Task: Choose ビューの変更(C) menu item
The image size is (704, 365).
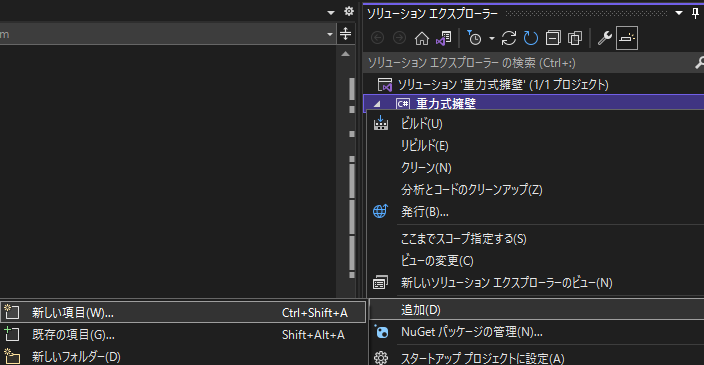Action: point(536,260)
